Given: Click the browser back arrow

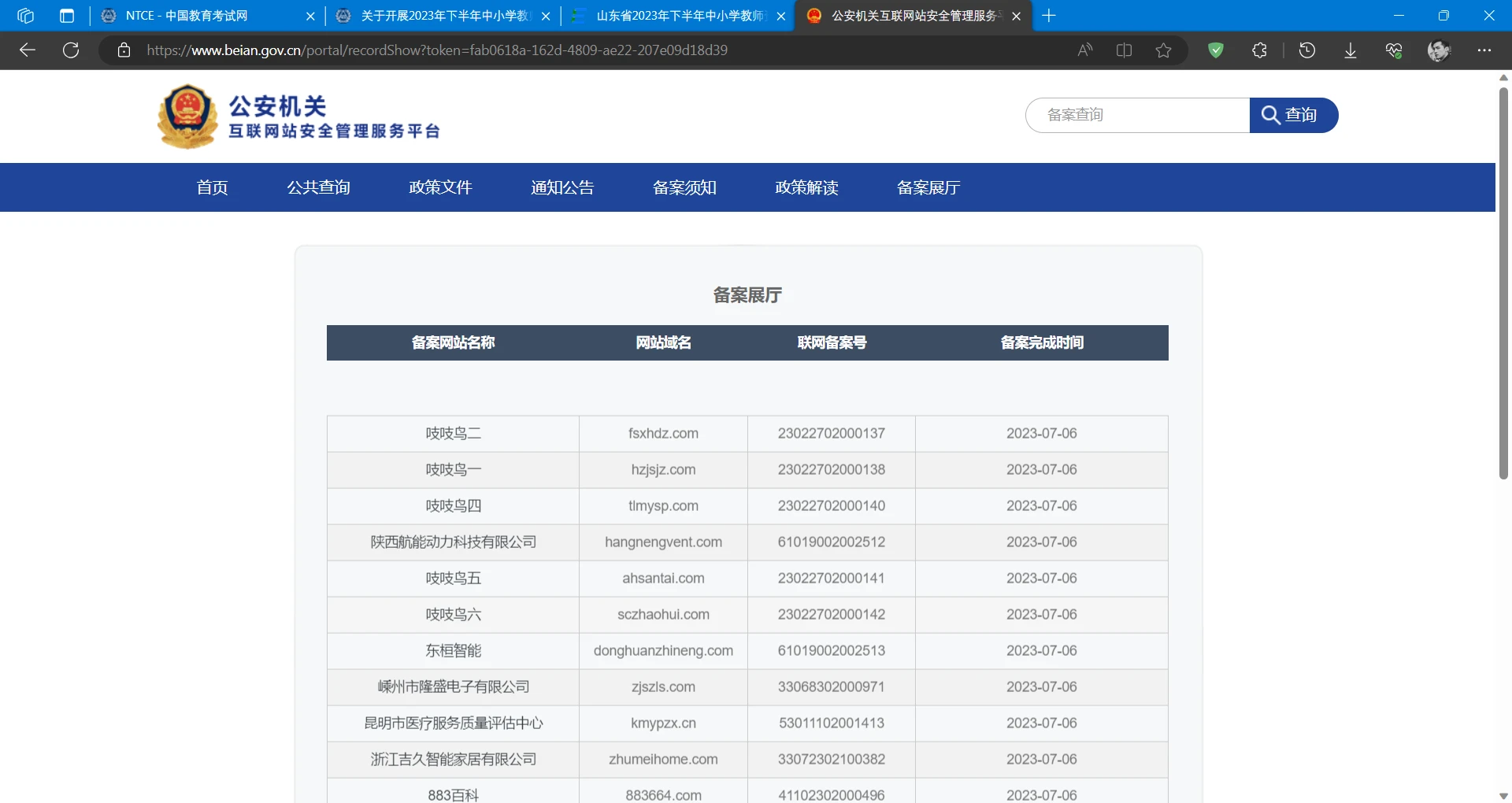Looking at the screenshot, I should pos(28,50).
